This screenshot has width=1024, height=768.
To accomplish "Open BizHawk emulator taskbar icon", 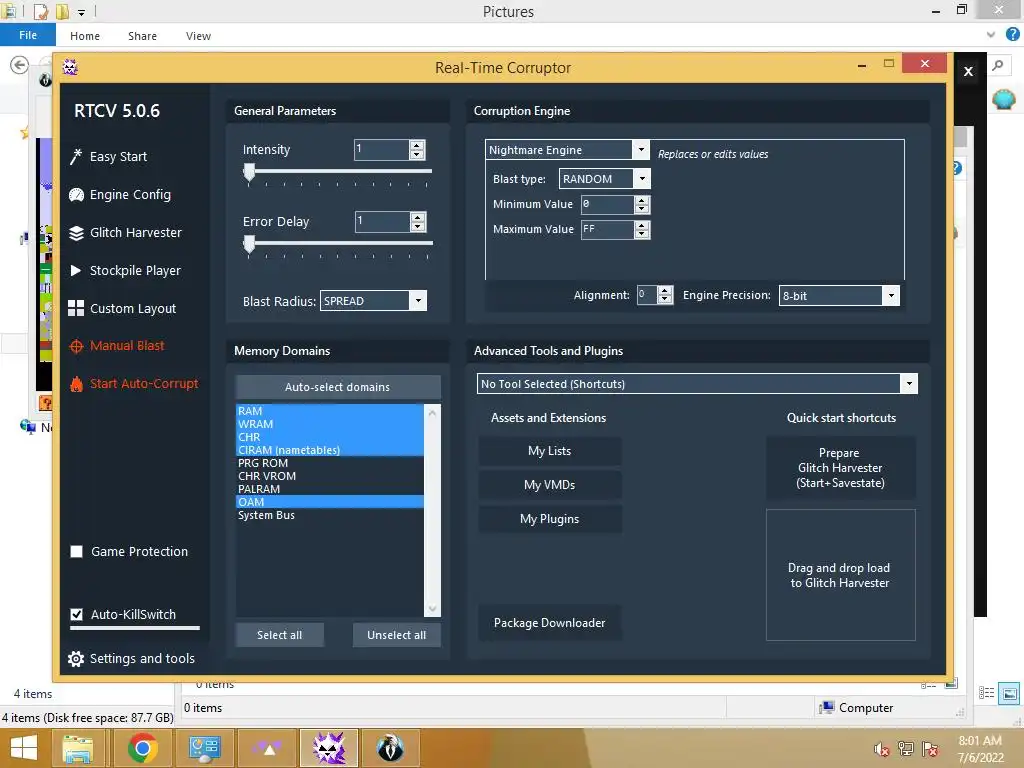I will [391, 748].
